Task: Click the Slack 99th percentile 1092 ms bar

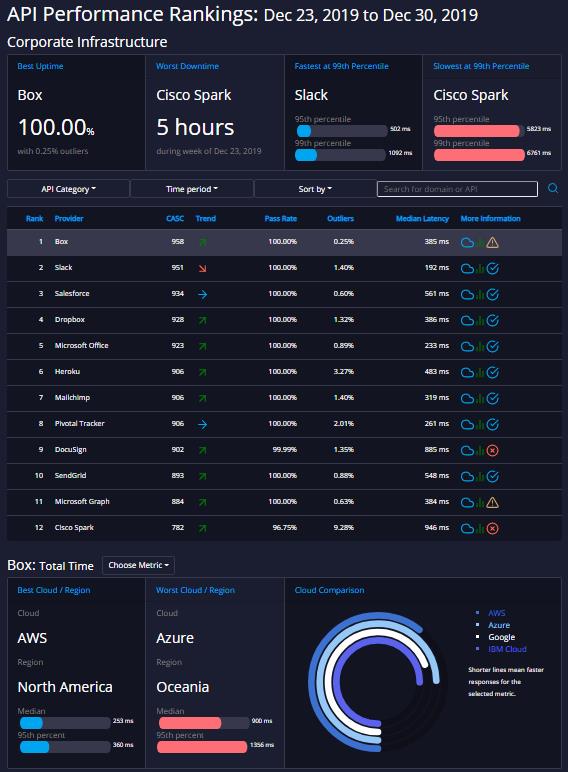Action: pyautogui.click(x=340, y=155)
